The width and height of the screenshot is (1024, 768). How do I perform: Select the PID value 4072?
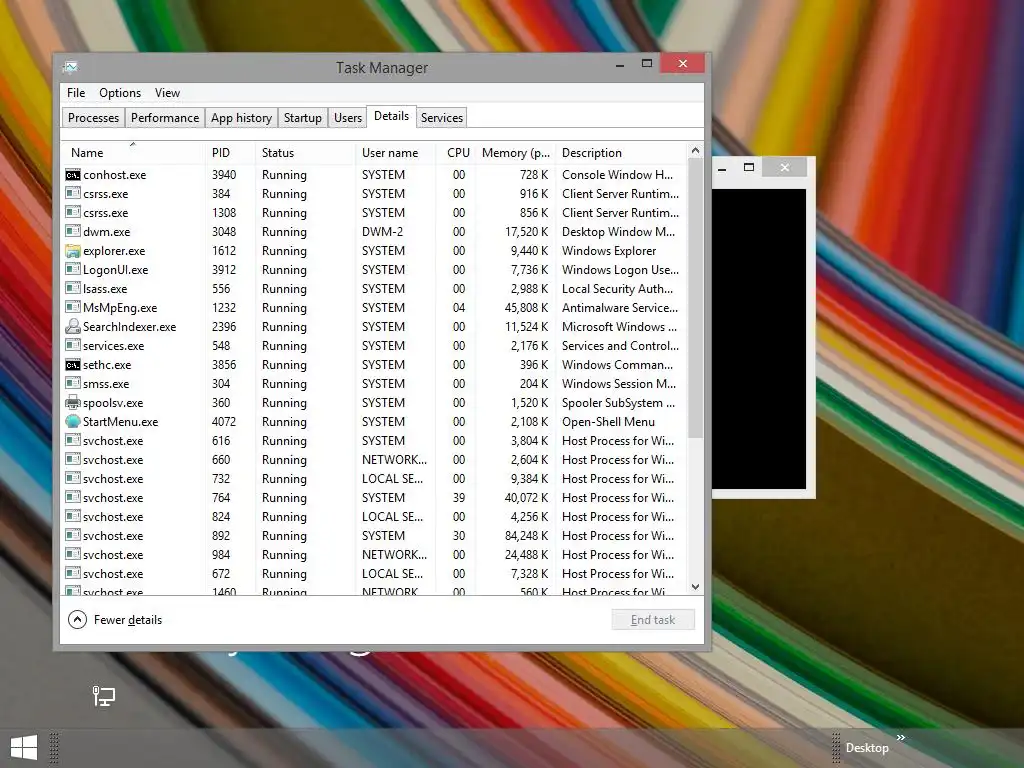[224, 422]
